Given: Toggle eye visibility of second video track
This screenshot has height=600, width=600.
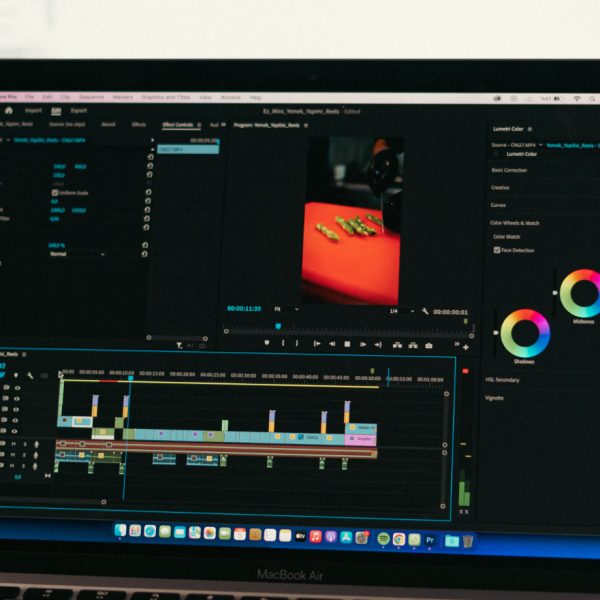Looking at the screenshot, I should coord(17,398).
